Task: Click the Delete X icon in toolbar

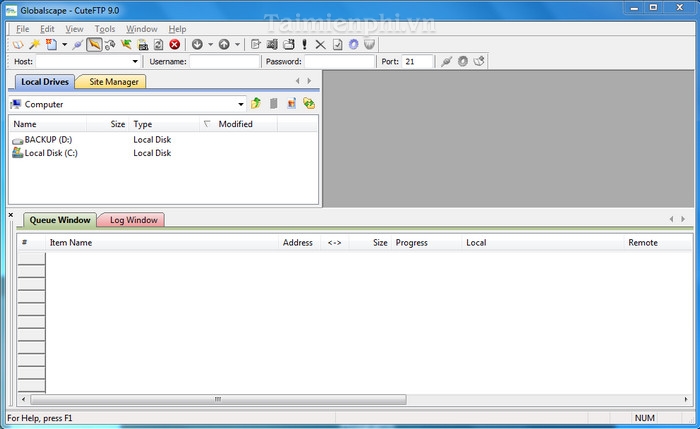Action: [x=320, y=45]
